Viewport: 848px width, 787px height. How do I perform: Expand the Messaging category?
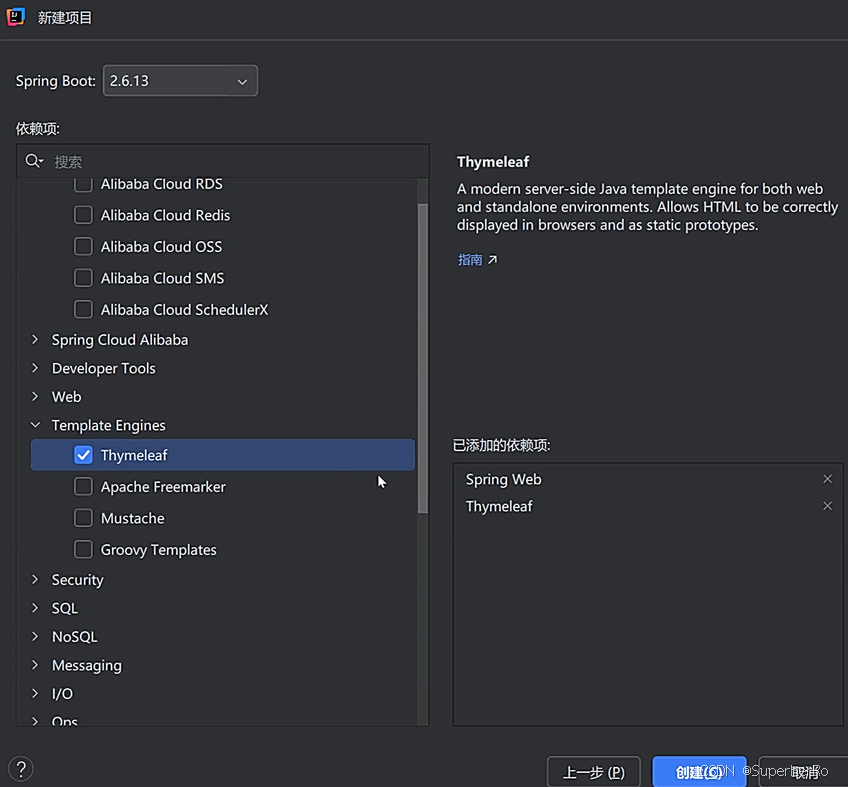click(x=35, y=665)
